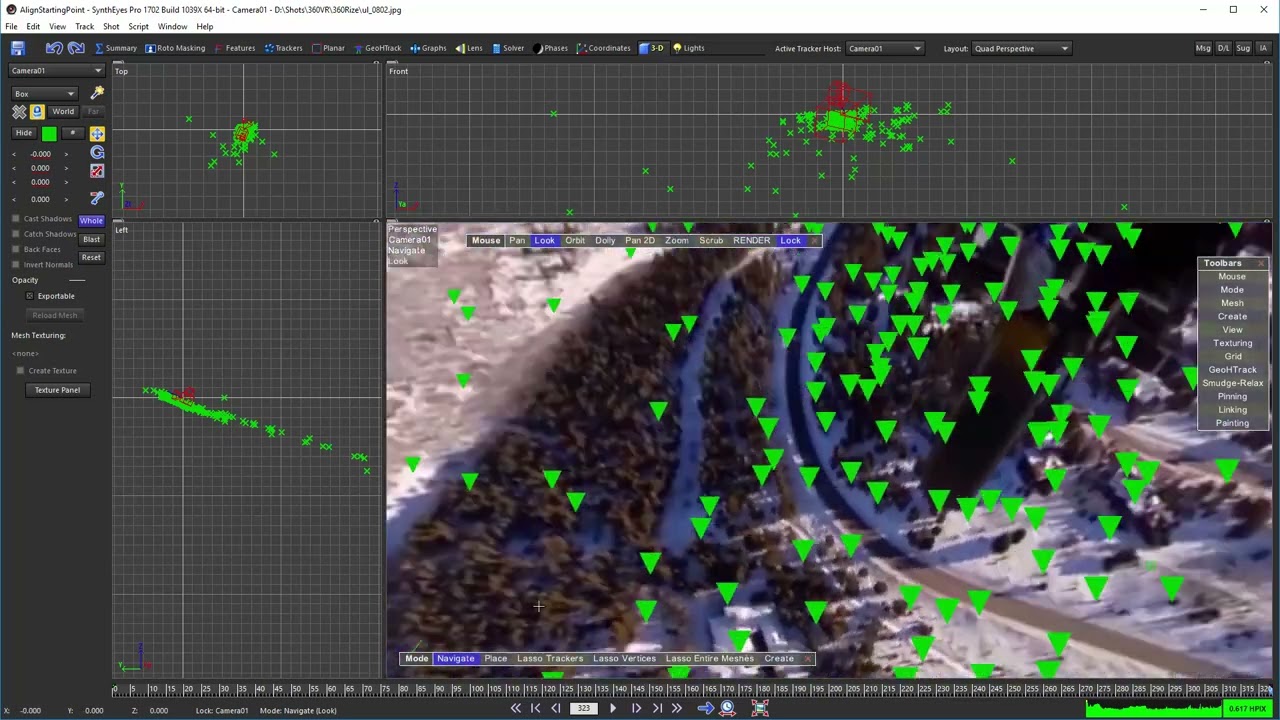Toggle the yellow lock-selection icon
The image size is (1280, 720).
37,112
